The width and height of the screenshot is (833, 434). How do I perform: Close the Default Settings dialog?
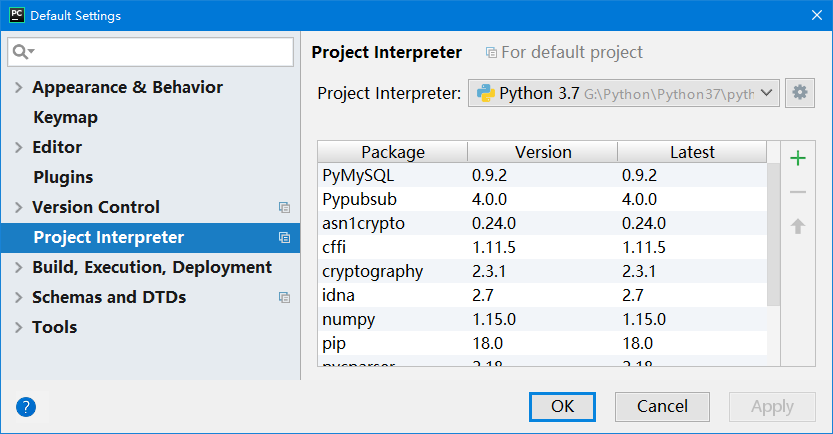pyautogui.click(x=817, y=15)
